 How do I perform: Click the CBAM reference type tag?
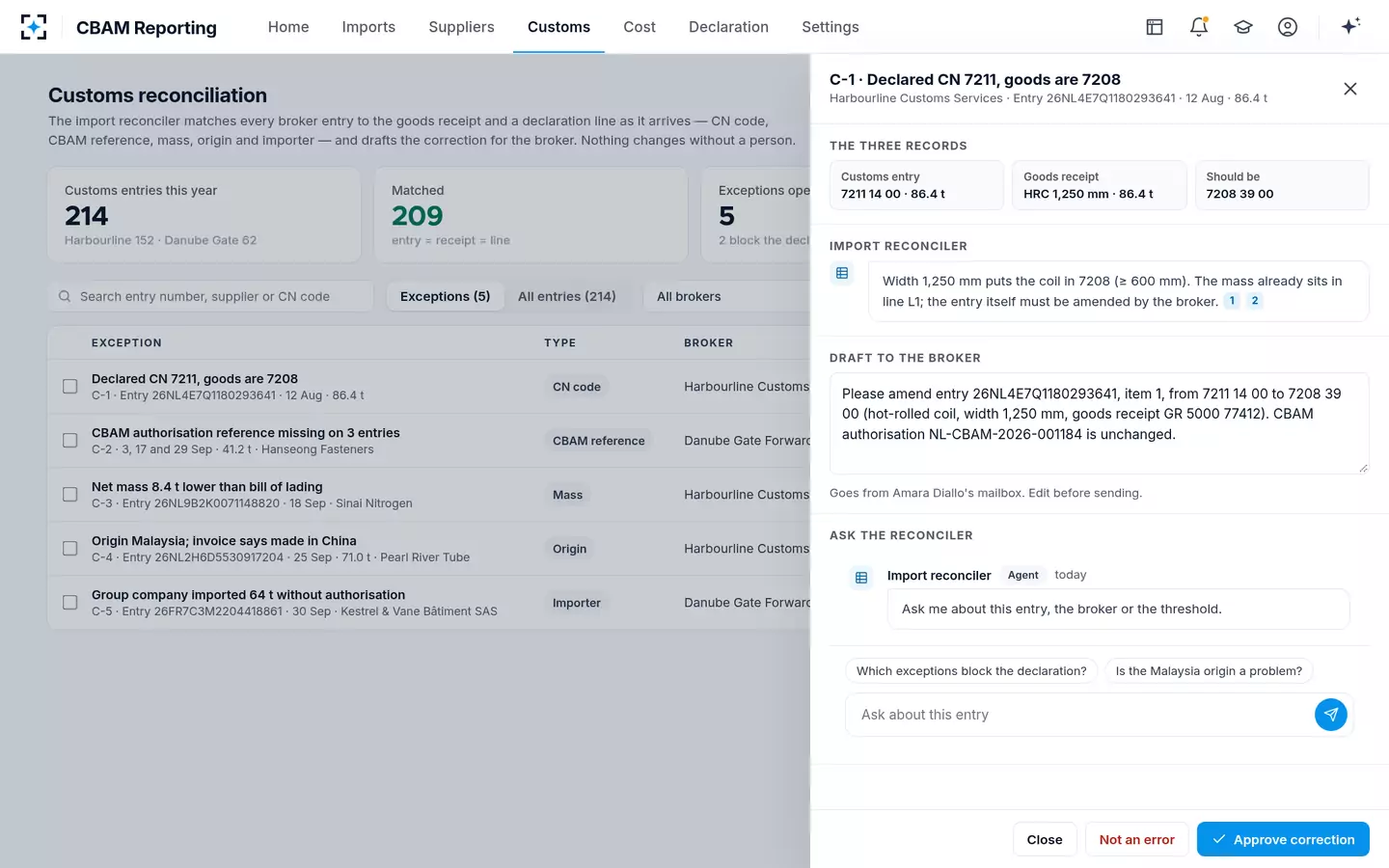[x=599, y=441]
